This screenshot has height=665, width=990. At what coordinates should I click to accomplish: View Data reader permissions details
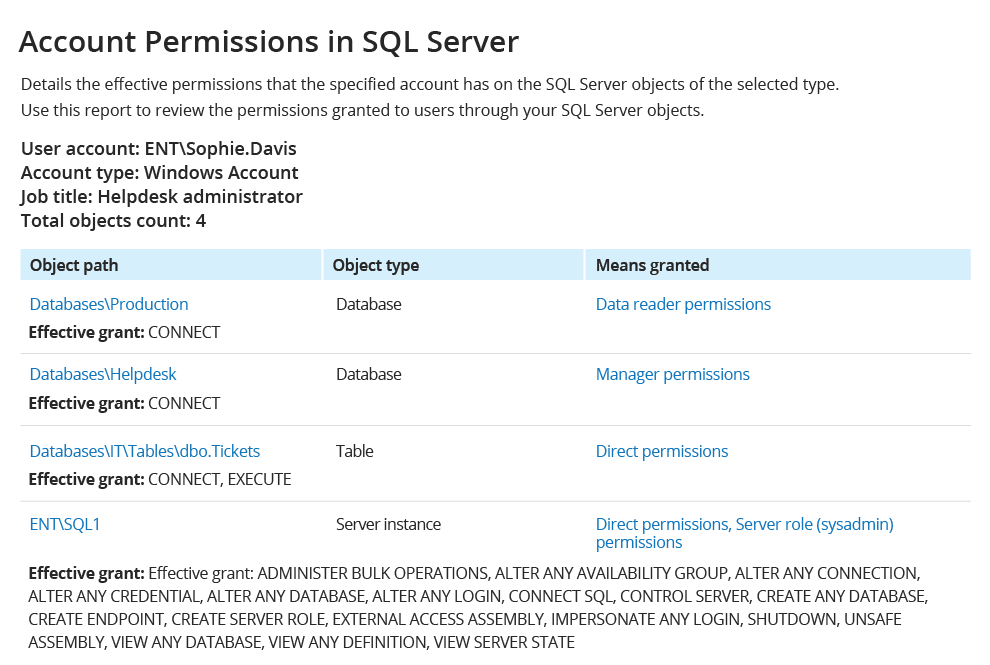tap(683, 304)
